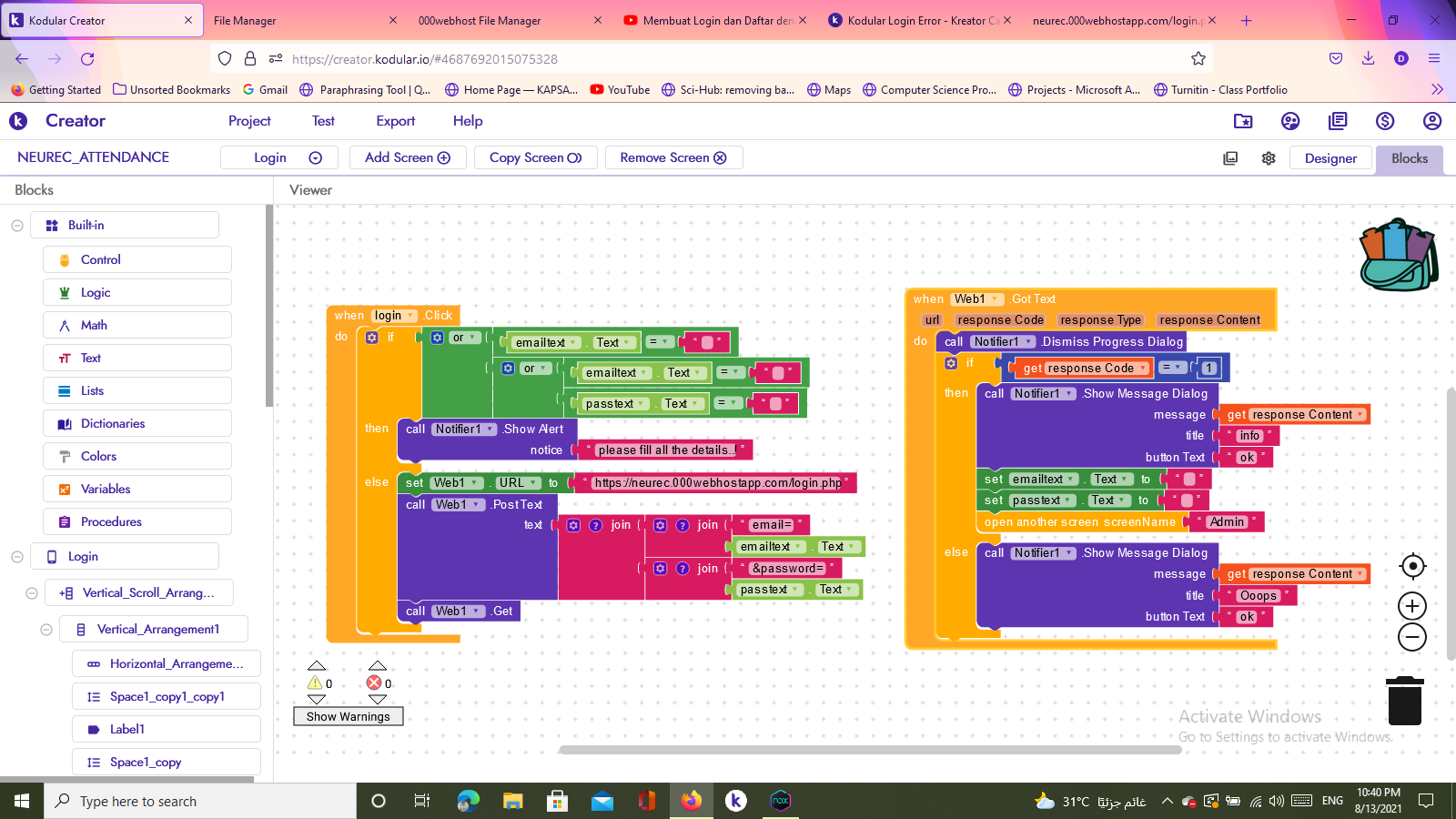
Task: Select the Colors blocks category
Action: [137, 456]
